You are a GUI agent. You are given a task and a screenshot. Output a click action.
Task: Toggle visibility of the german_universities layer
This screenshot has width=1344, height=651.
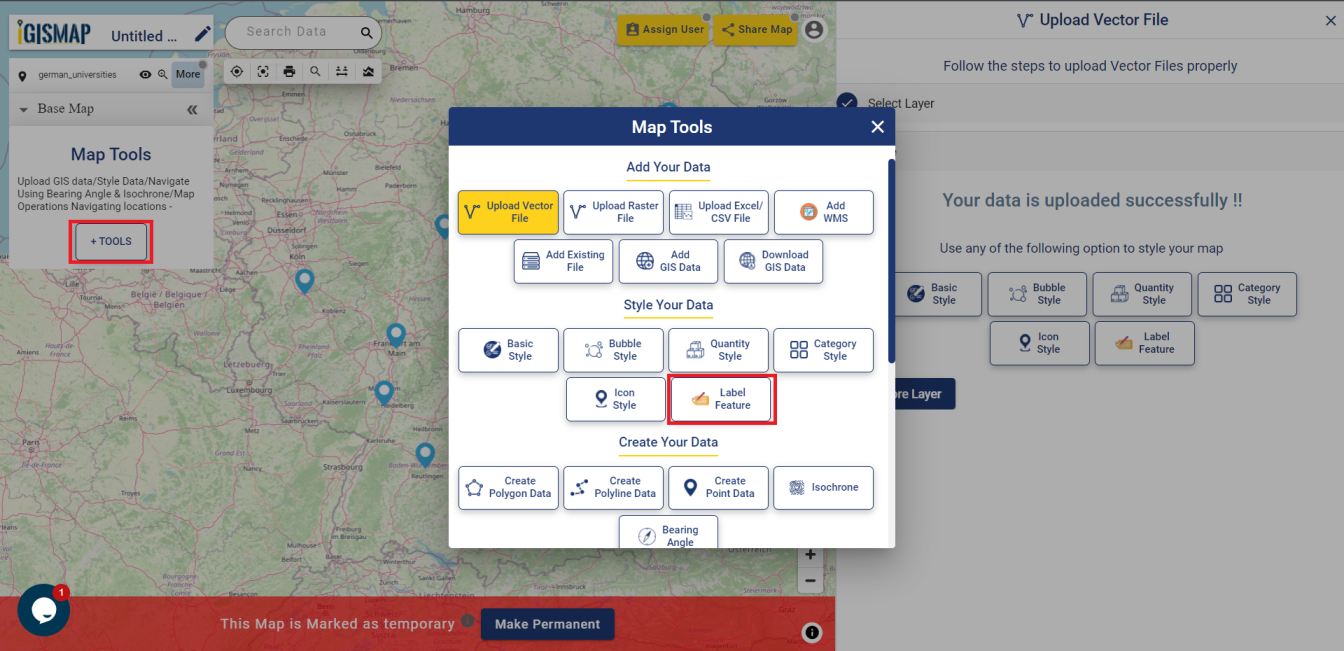[144, 73]
